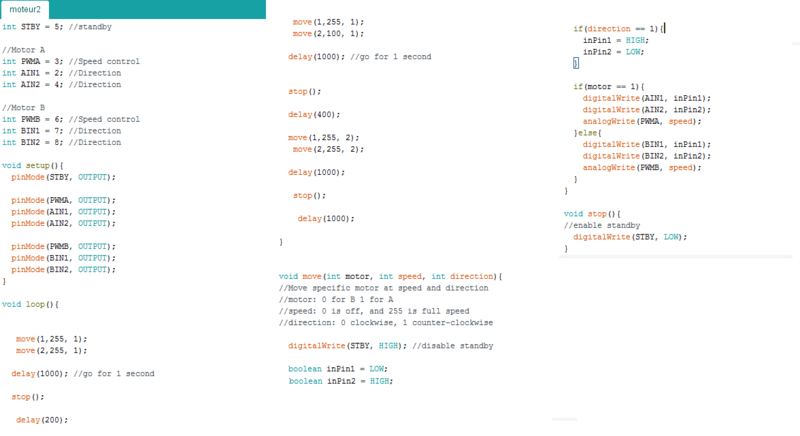This screenshot has width=800, height=436.
Task: Click the 'if(direction == 1){' line
Action: (618, 29)
